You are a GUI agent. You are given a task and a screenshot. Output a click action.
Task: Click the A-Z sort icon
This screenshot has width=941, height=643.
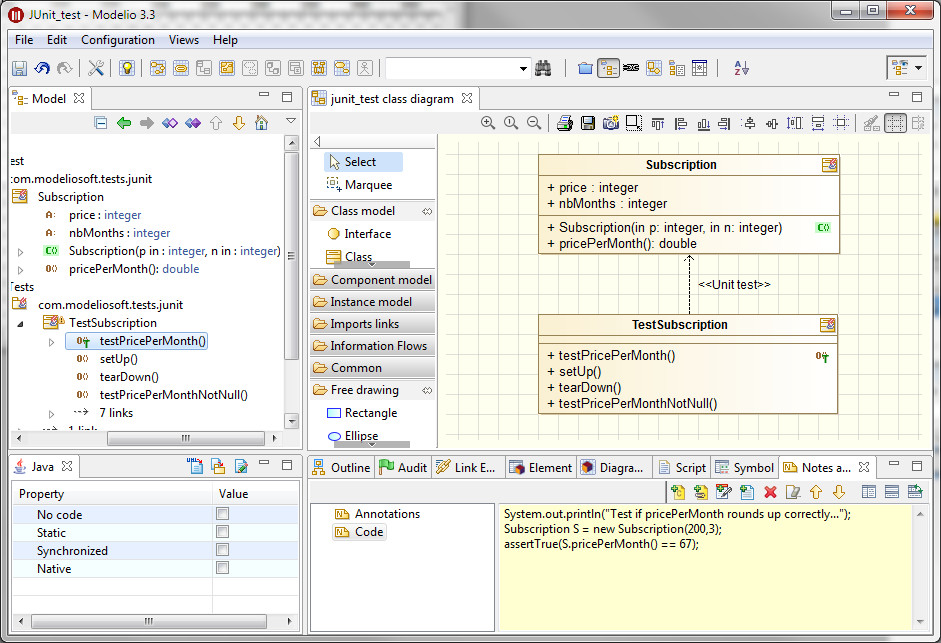coord(741,68)
